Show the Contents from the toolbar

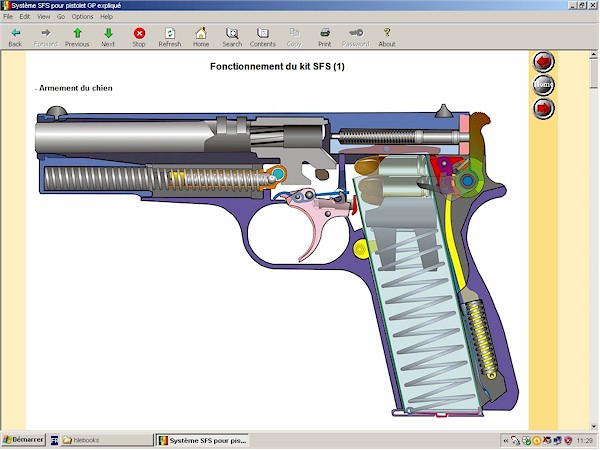263,37
